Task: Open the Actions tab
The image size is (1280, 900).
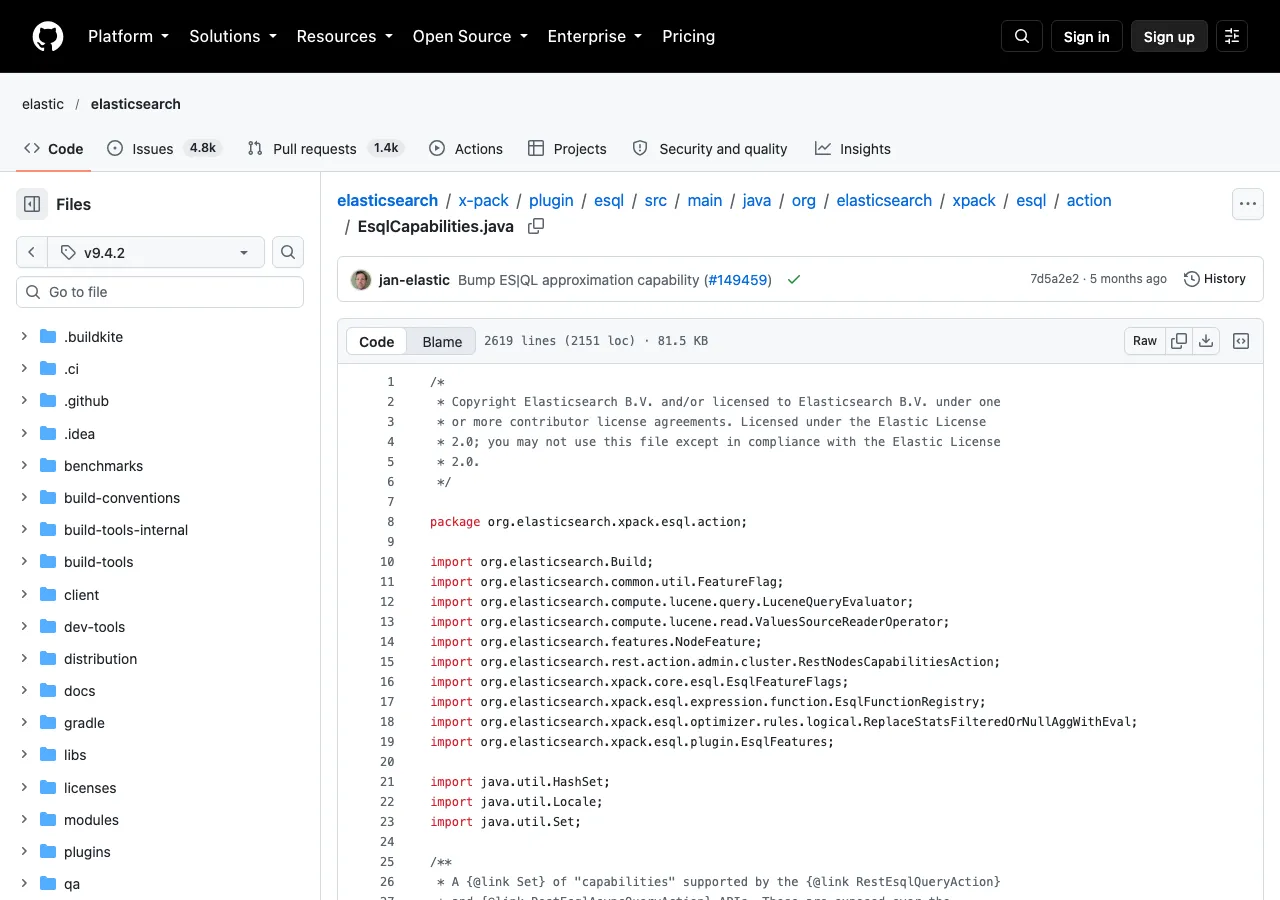Action: [x=466, y=148]
